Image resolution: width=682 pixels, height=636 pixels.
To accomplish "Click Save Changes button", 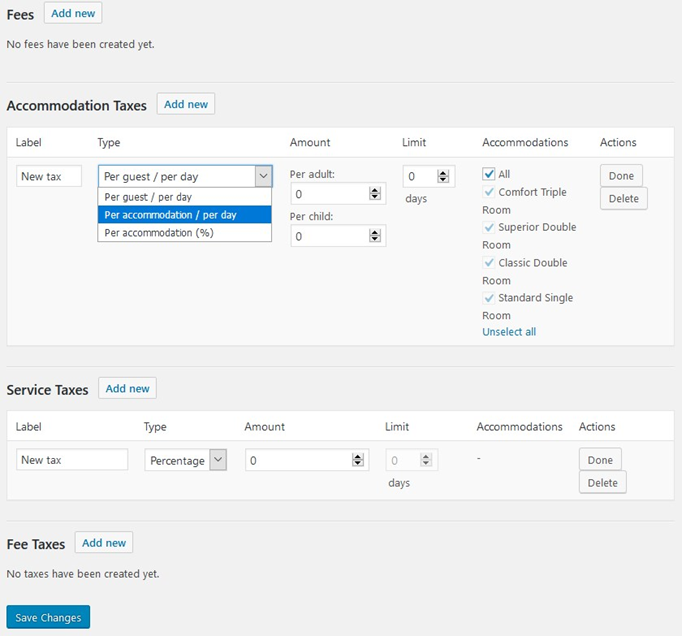I will 48,617.
